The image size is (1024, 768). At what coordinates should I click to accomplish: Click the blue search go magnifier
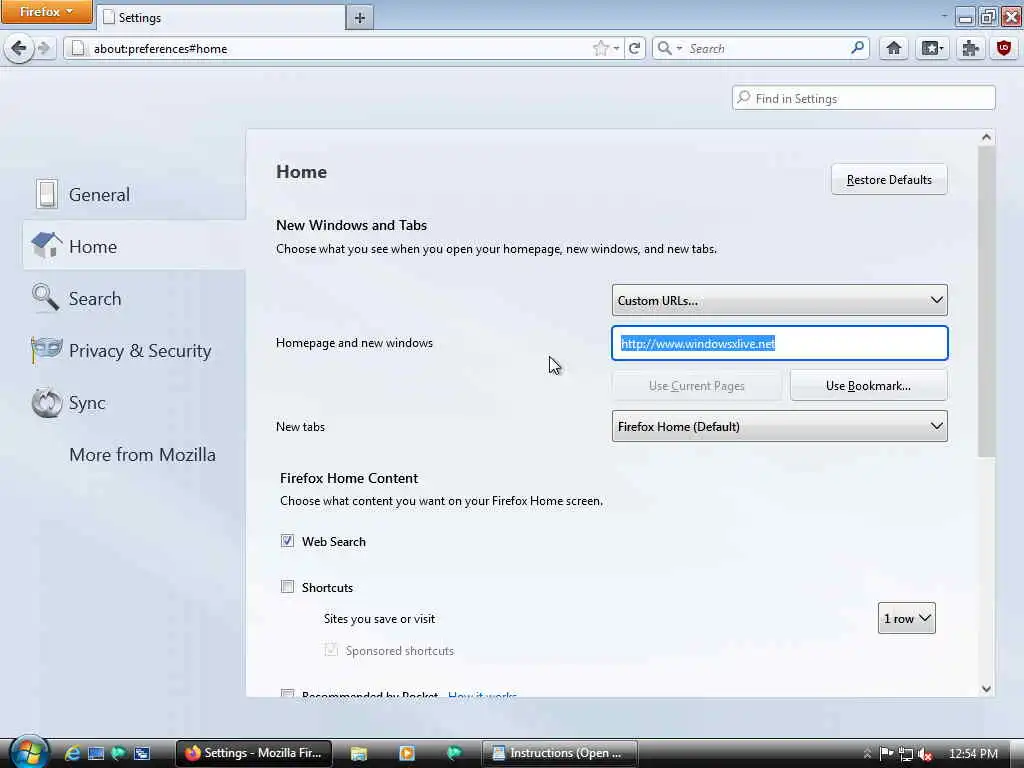tap(857, 48)
